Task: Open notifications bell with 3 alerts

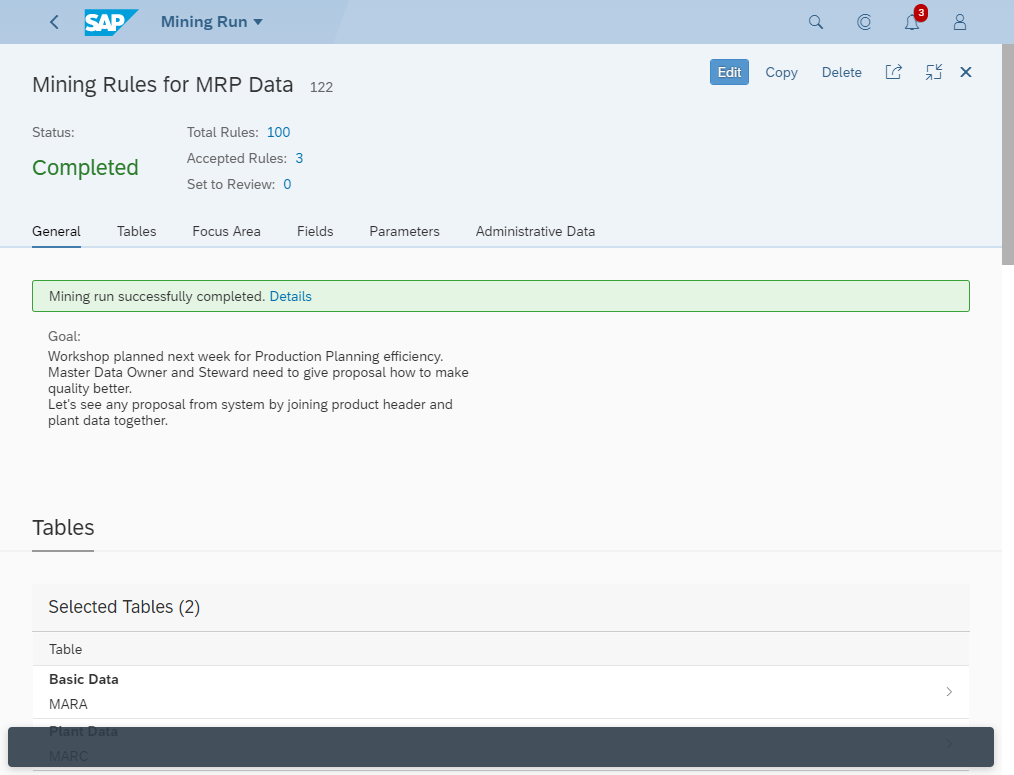Action: pos(913,21)
